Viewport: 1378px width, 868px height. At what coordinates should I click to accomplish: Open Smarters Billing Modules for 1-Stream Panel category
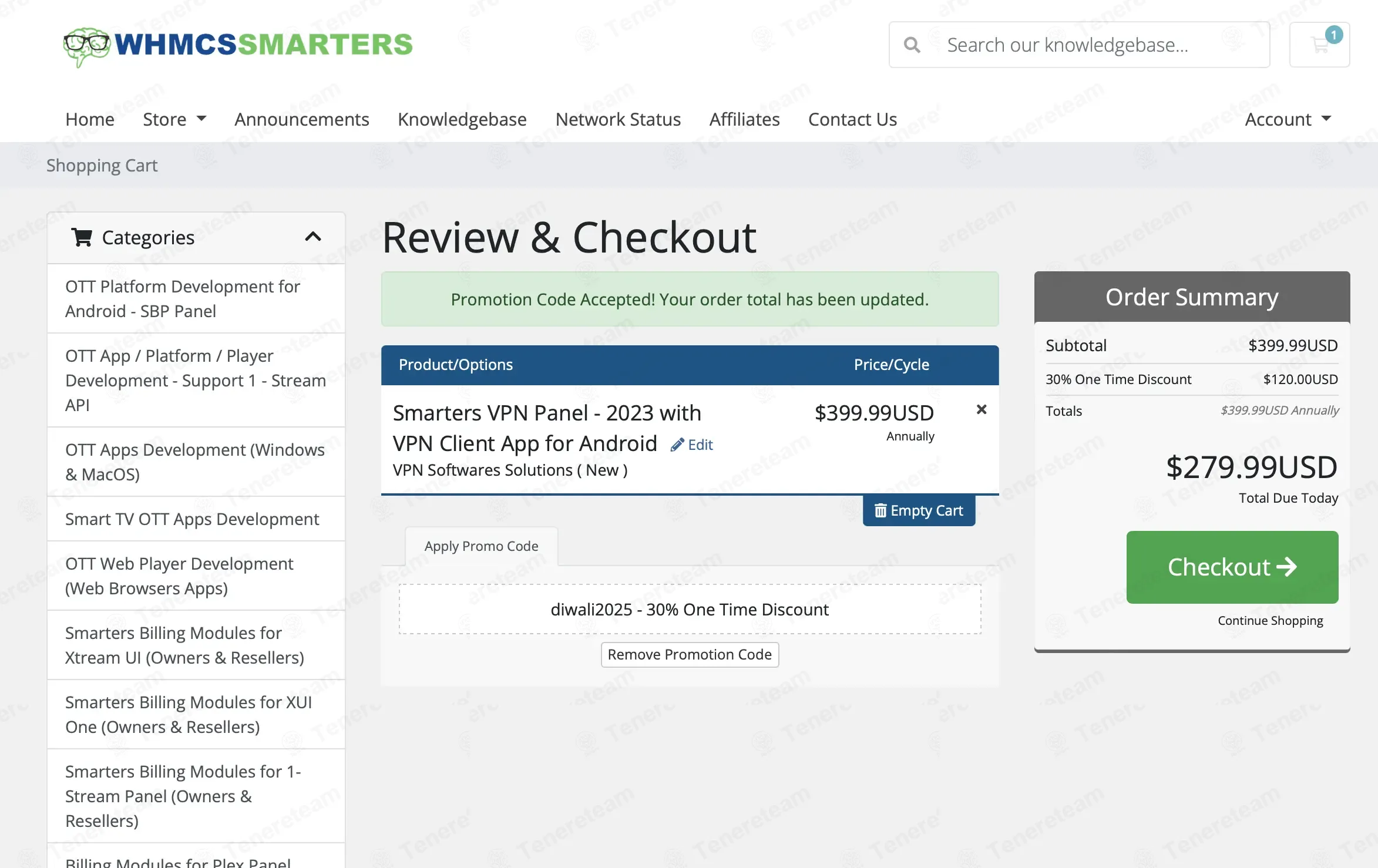coord(196,796)
